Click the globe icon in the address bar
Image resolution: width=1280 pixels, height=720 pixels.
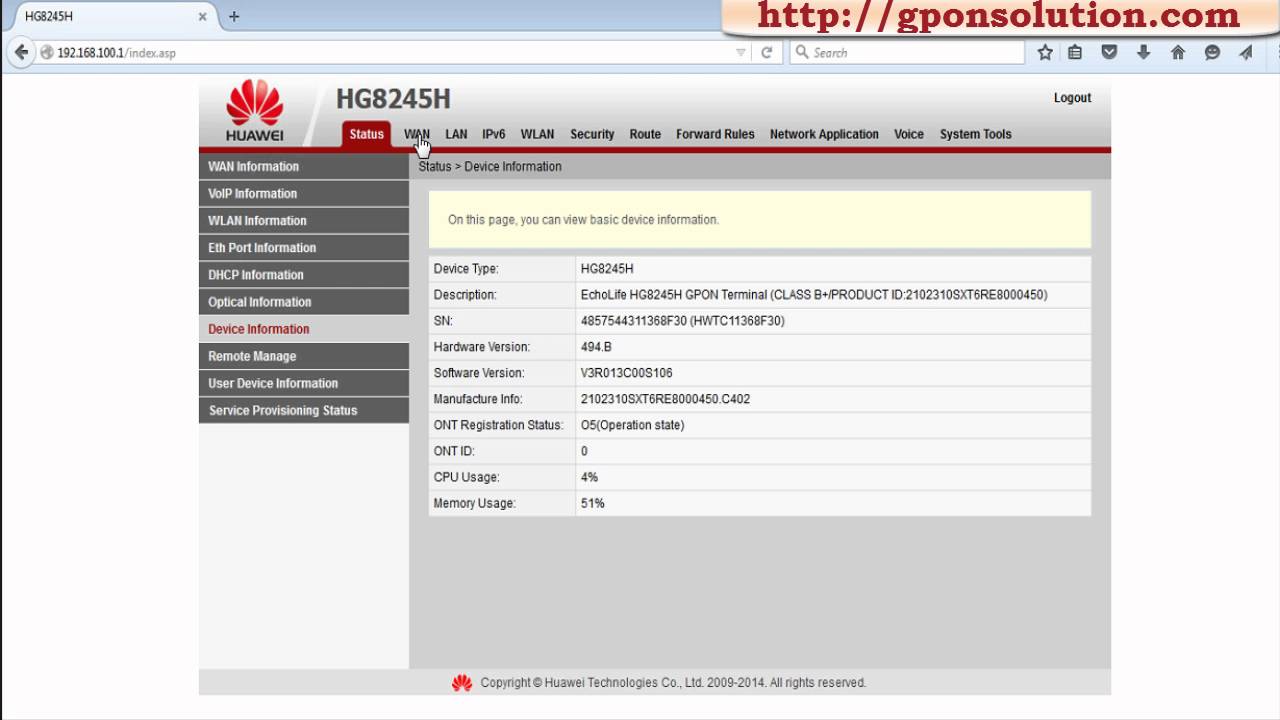(x=47, y=53)
